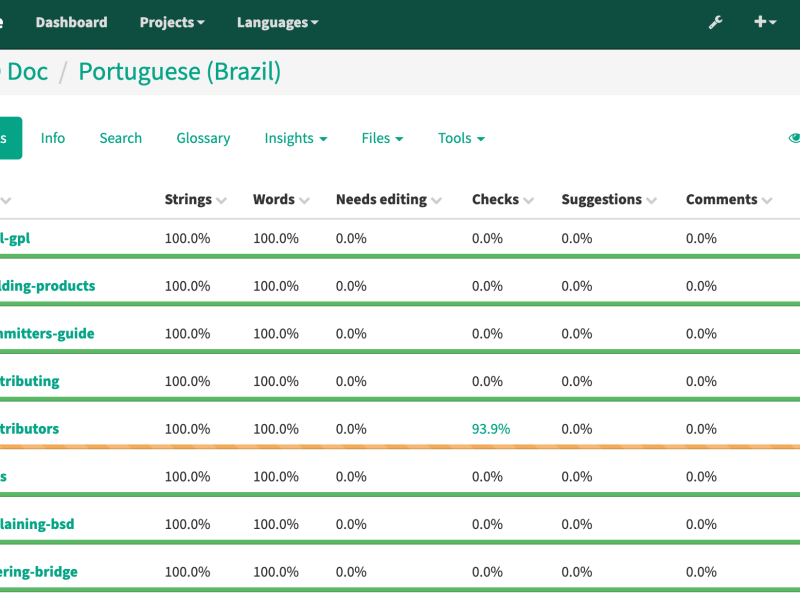
Task: Switch to the Glossary tab
Action: (203, 138)
